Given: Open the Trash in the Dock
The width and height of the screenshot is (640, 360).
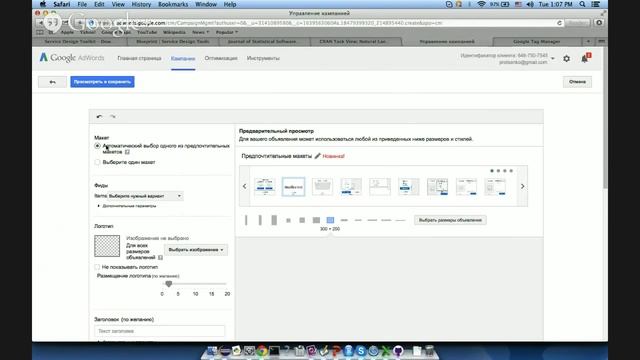Looking at the screenshot, I should 429,351.
